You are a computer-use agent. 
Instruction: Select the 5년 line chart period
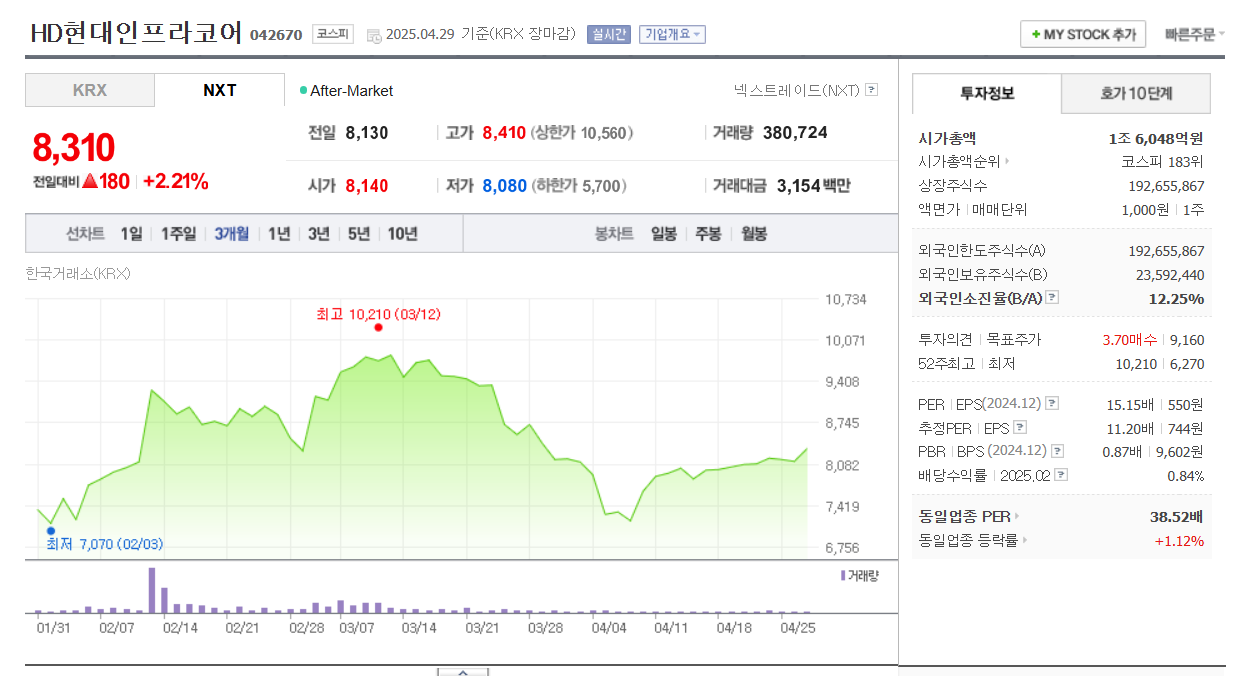359,234
